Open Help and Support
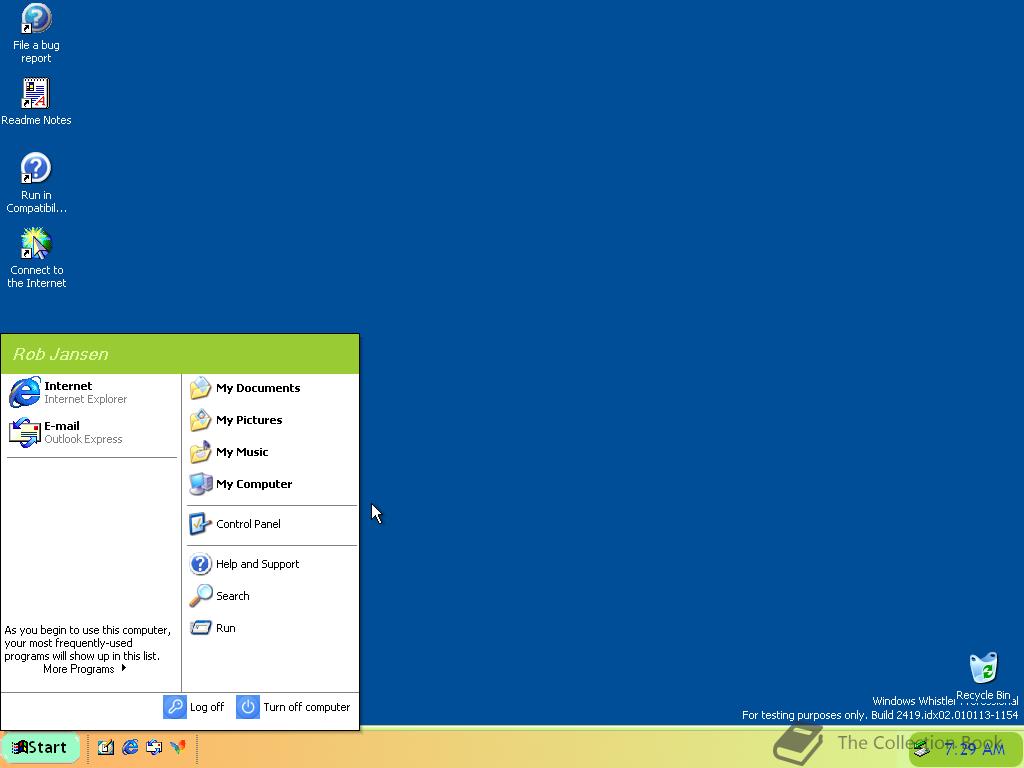Viewport: 1024px width, 768px height. [272, 564]
